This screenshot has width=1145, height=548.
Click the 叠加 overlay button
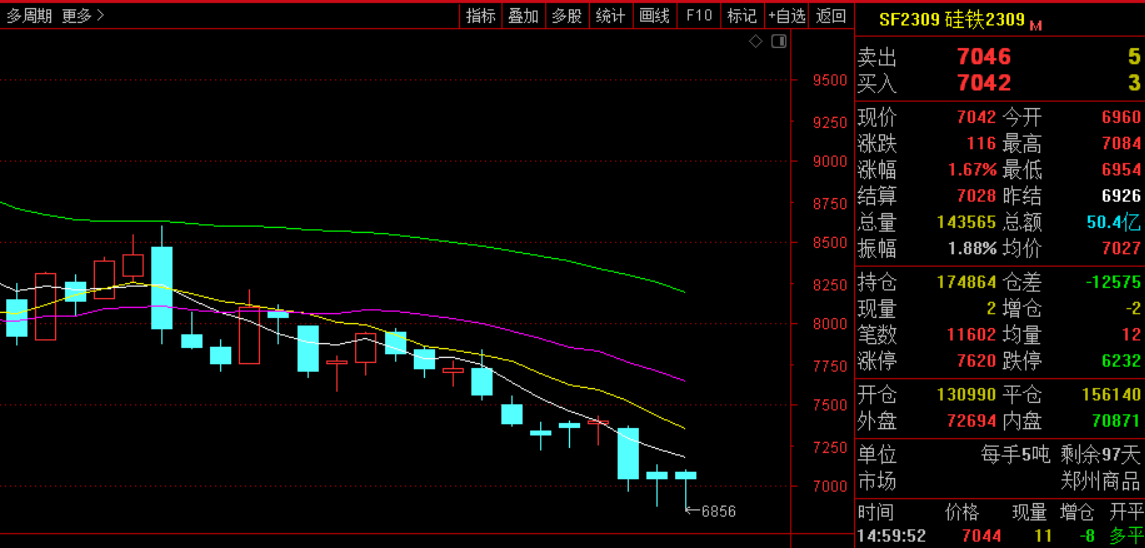pyautogui.click(x=523, y=16)
